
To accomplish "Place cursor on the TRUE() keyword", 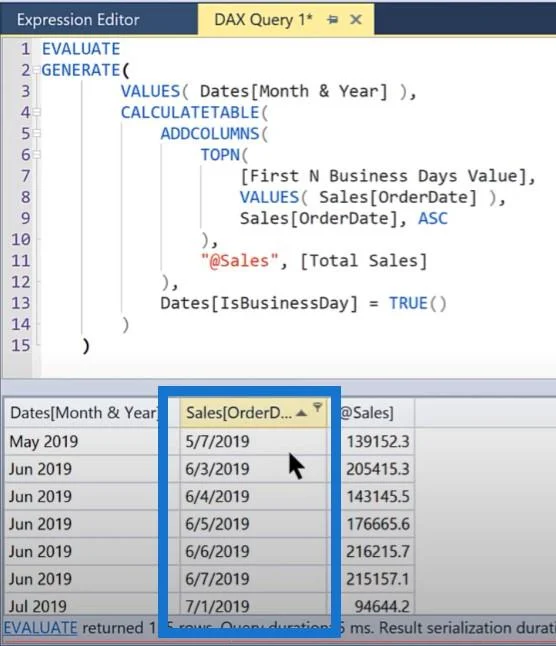I will pos(418,303).
